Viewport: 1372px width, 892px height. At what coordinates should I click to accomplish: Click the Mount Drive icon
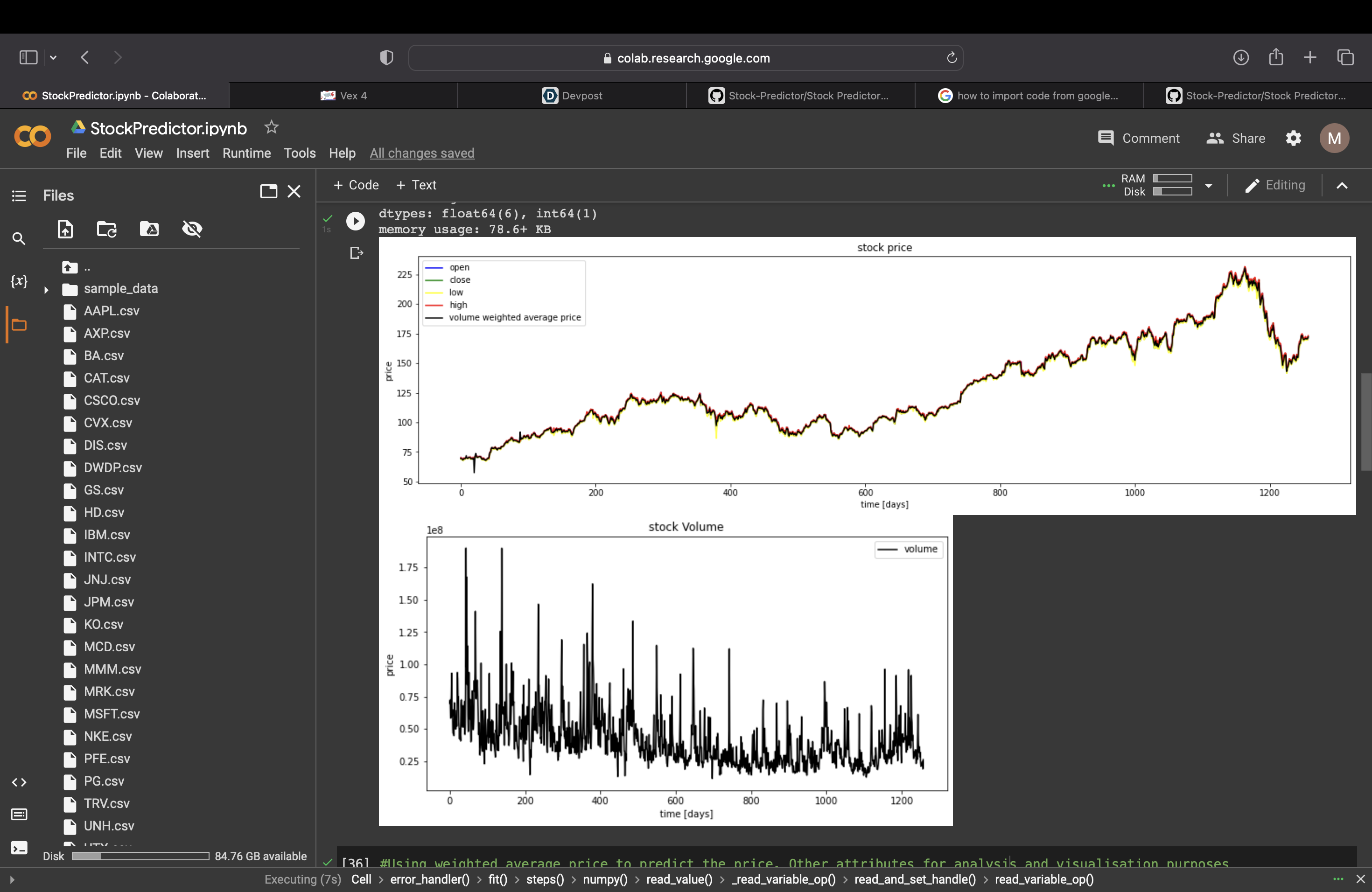coord(149,229)
